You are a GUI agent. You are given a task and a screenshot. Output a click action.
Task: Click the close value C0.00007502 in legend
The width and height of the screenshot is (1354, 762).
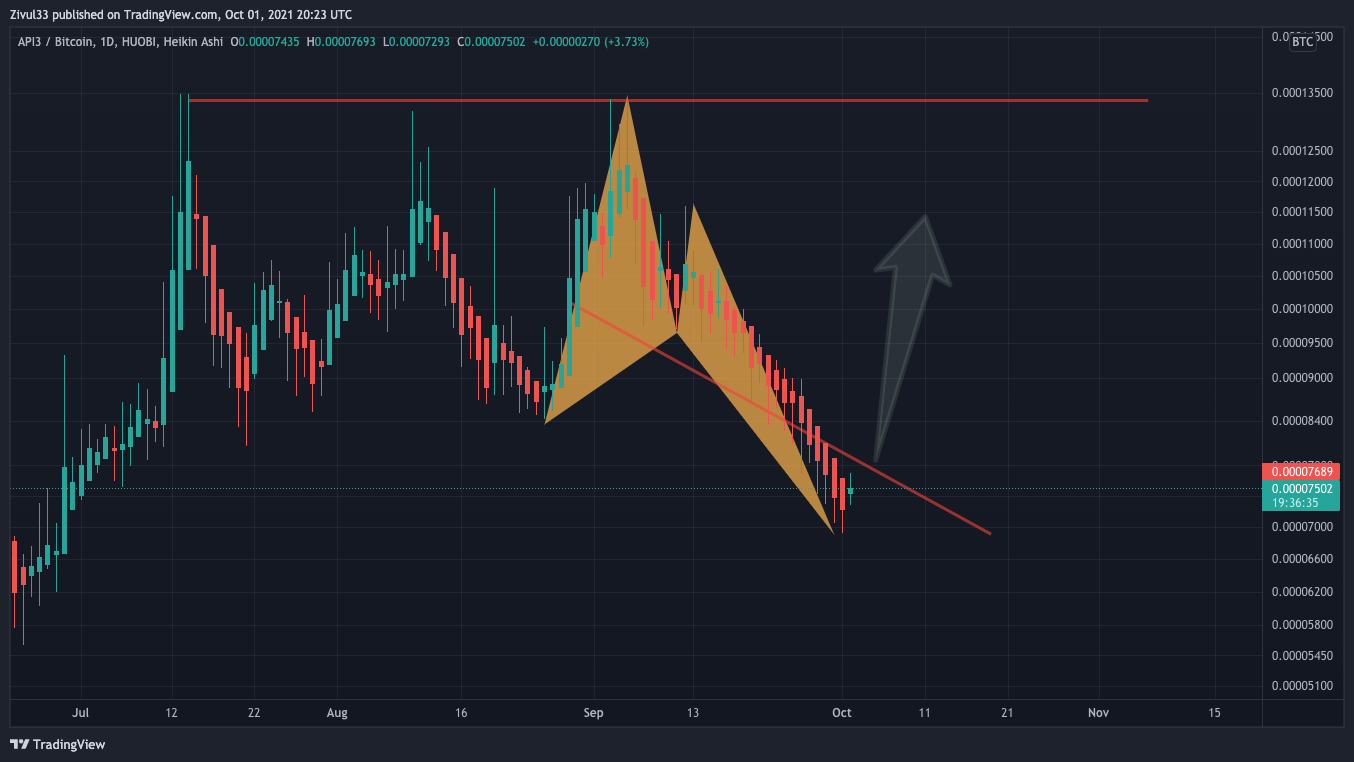click(491, 42)
